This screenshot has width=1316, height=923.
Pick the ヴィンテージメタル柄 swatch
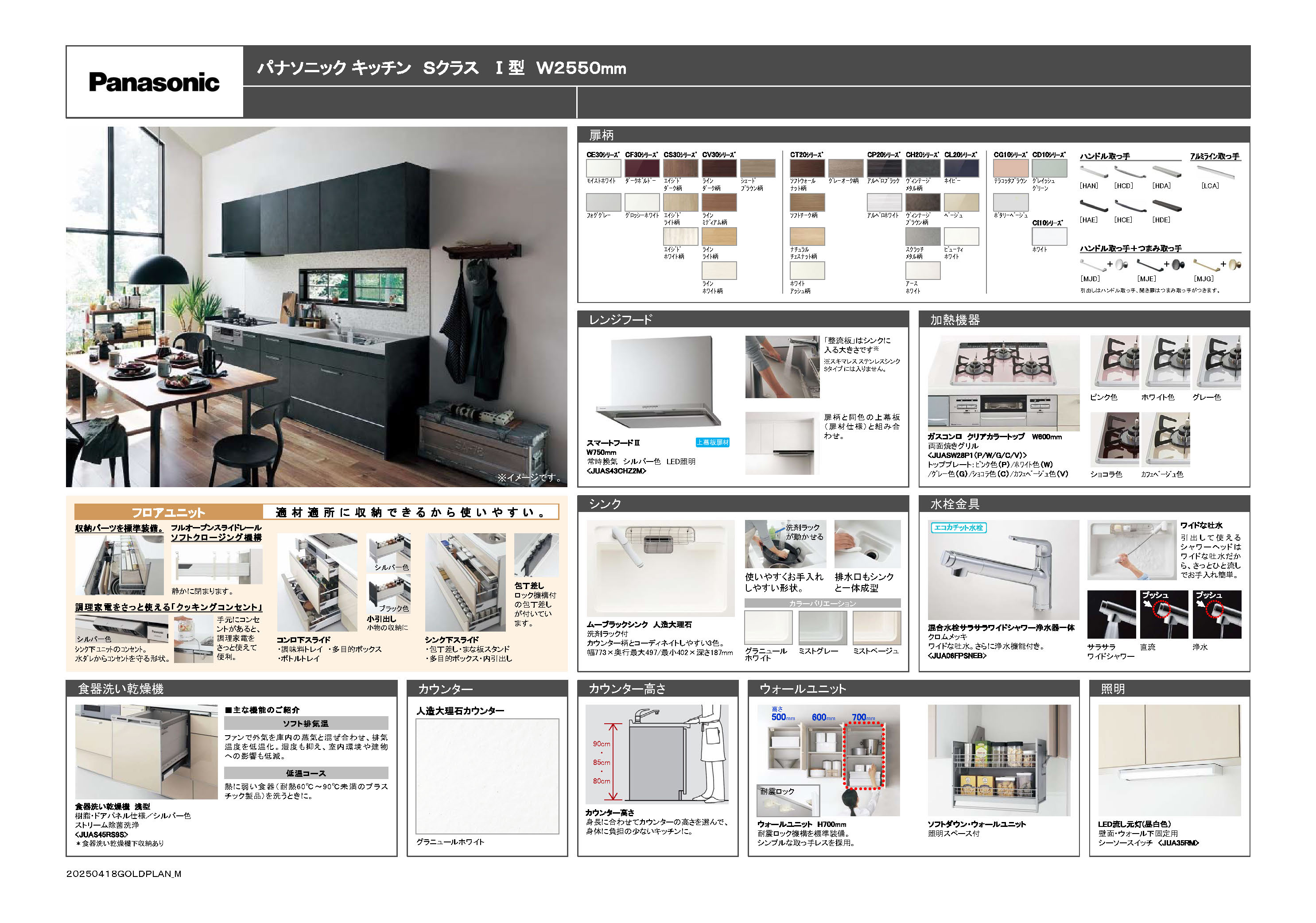923,168
